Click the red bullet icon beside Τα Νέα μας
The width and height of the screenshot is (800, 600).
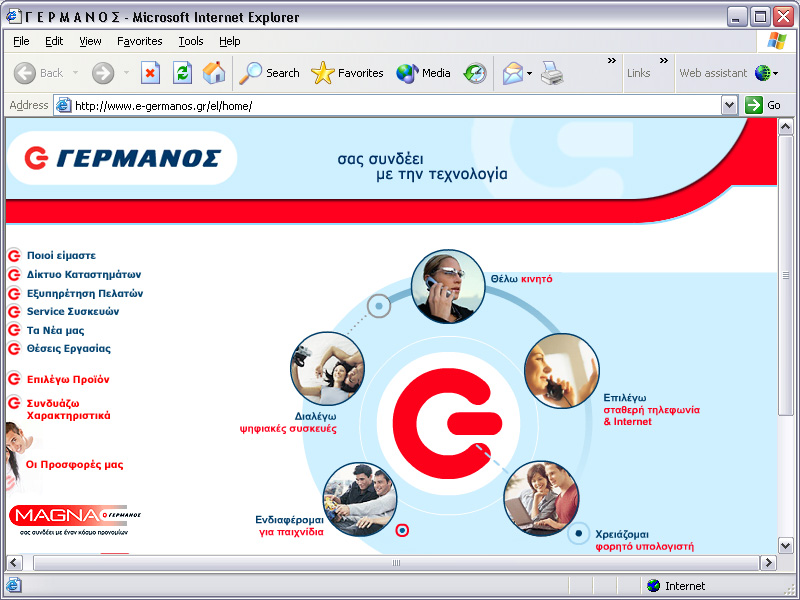(14, 330)
